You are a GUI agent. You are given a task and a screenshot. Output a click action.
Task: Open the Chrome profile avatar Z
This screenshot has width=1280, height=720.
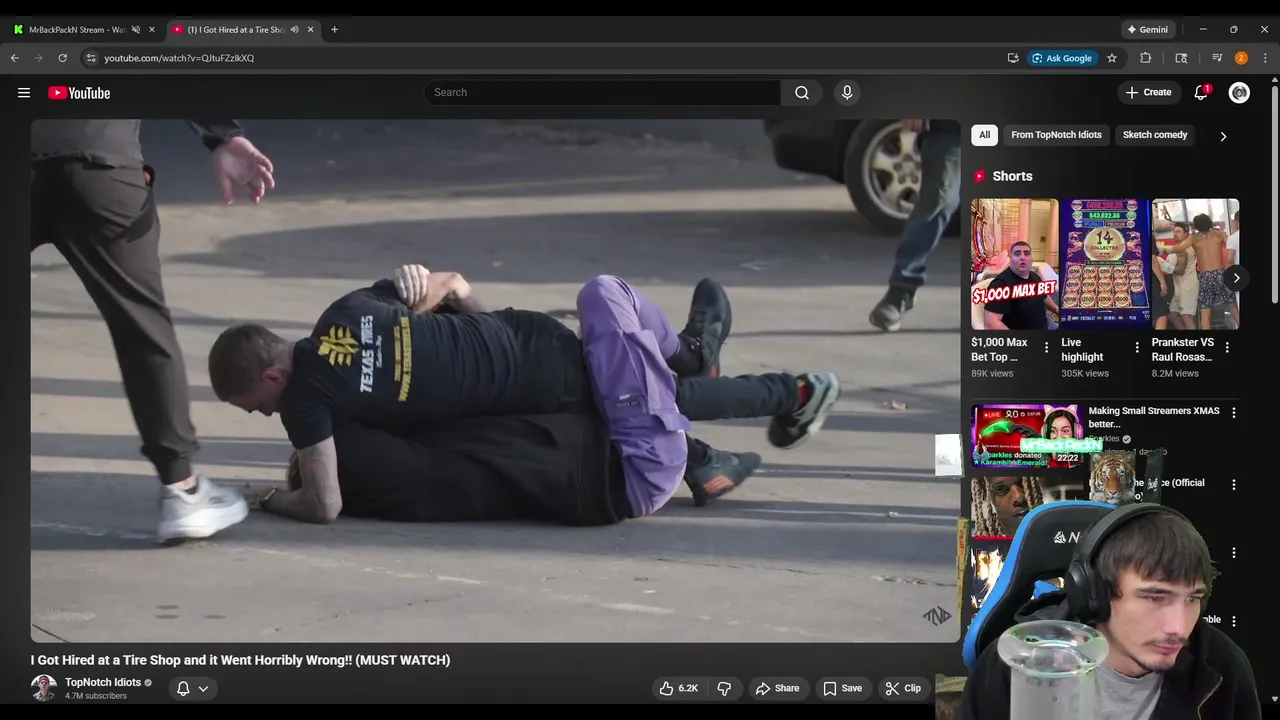1241,58
